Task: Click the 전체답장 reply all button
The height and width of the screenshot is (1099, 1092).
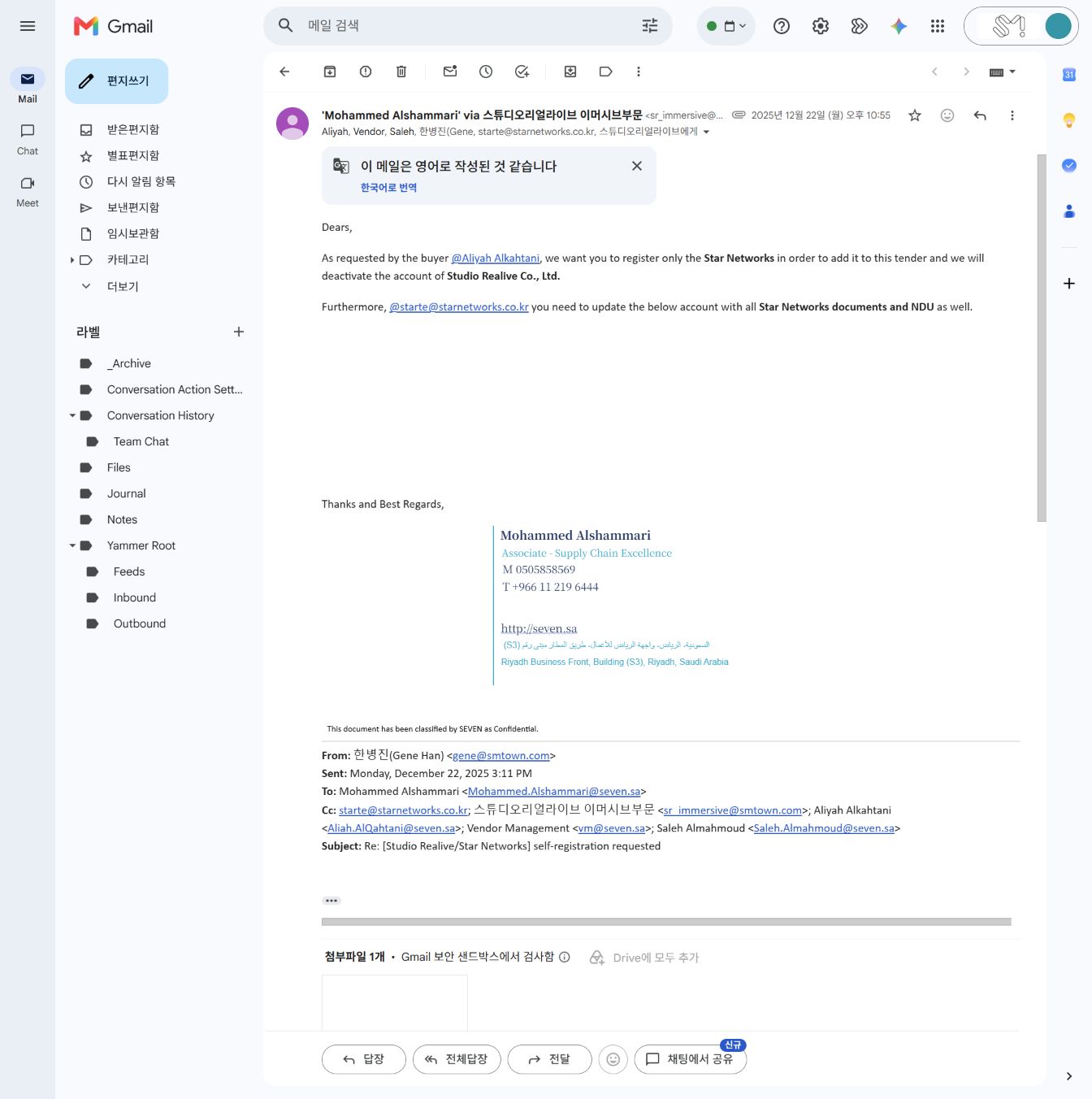Action: (457, 1059)
